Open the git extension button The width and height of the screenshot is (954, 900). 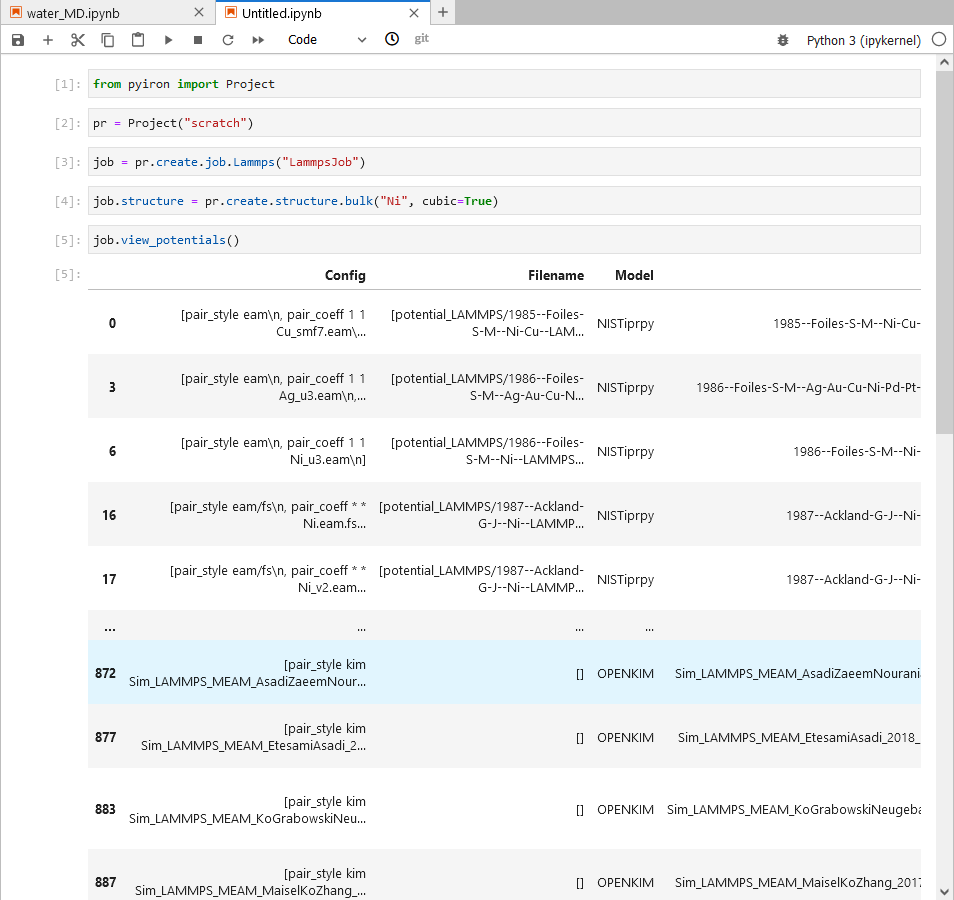421,39
